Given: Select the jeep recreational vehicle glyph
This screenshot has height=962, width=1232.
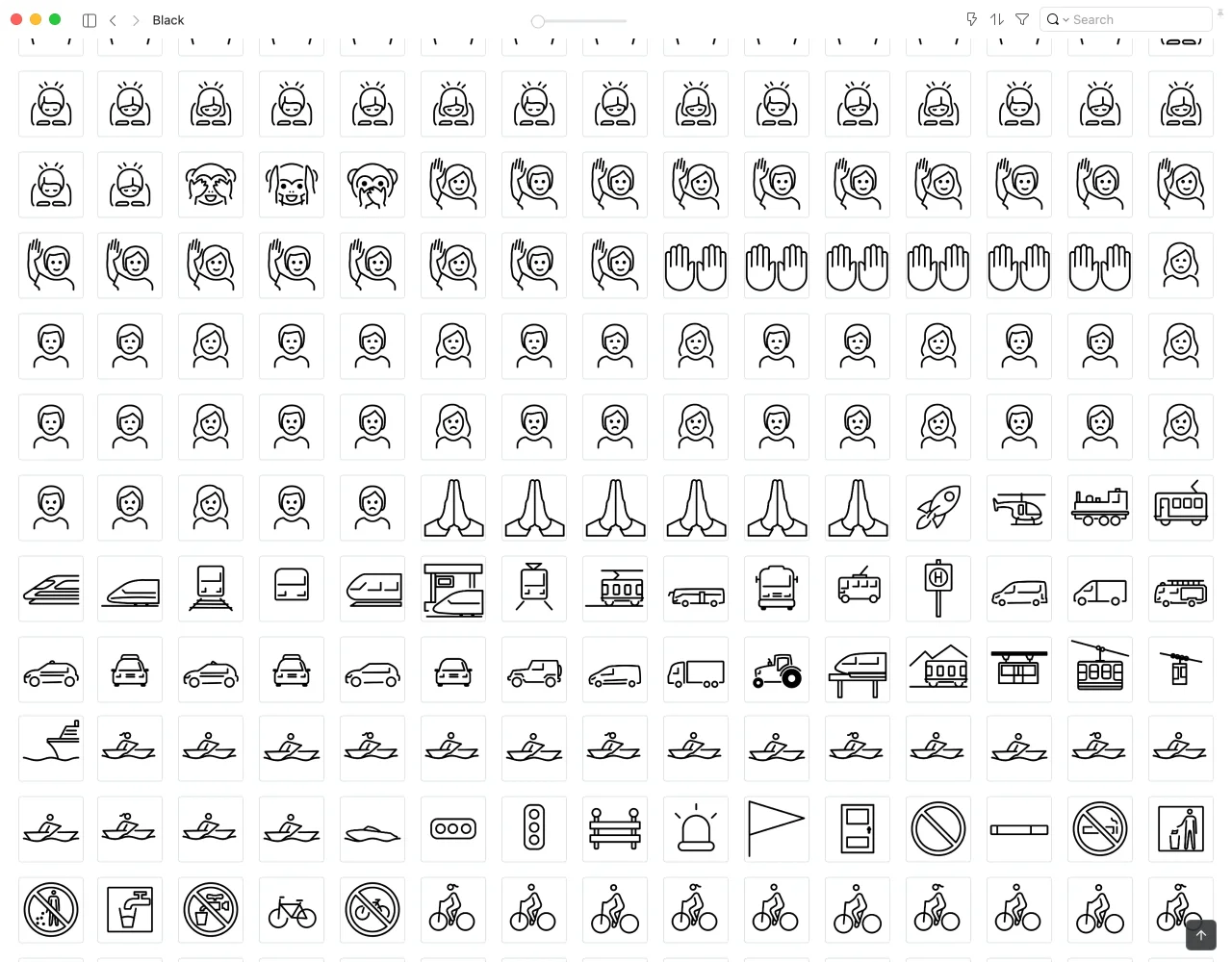Looking at the screenshot, I should tap(534, 670).
